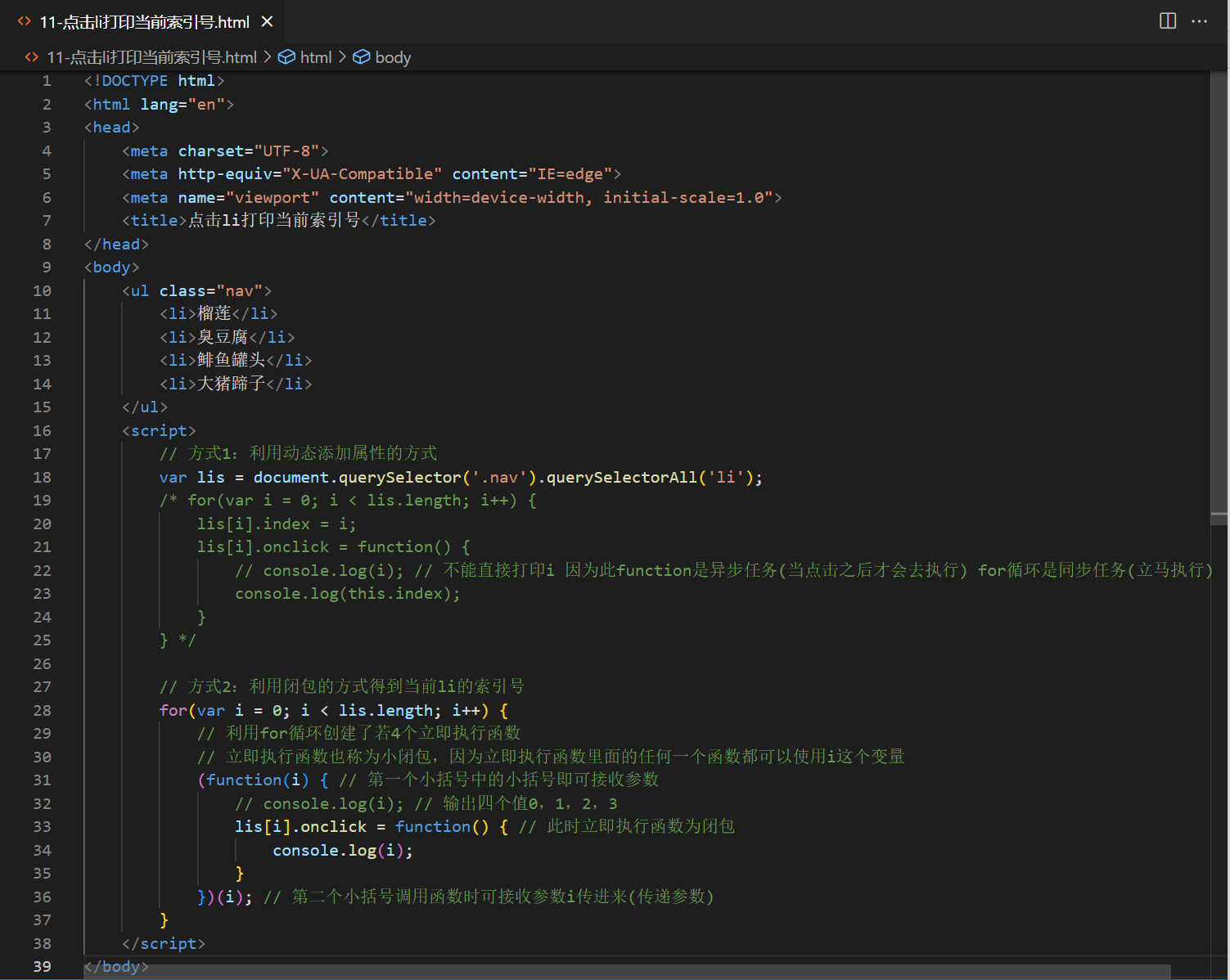Click line number 1 in the gutter
This screenshot has width=1230, height=980.
tap(47, 81)
